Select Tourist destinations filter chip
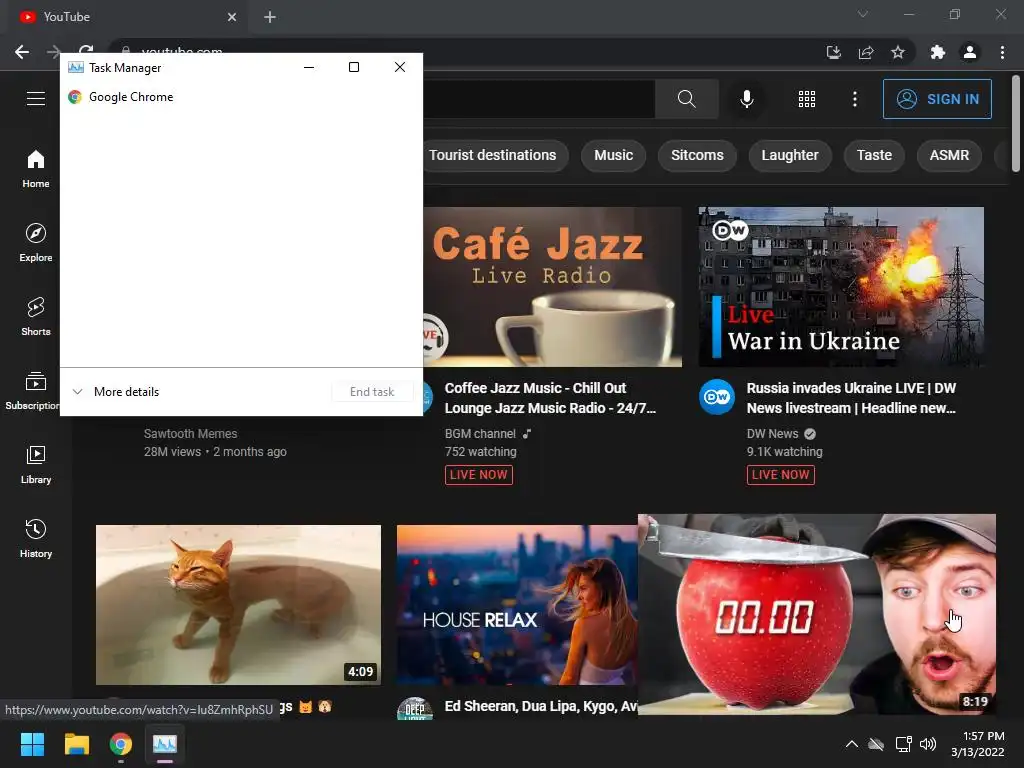1024x768 pixels. coord(492,155)
